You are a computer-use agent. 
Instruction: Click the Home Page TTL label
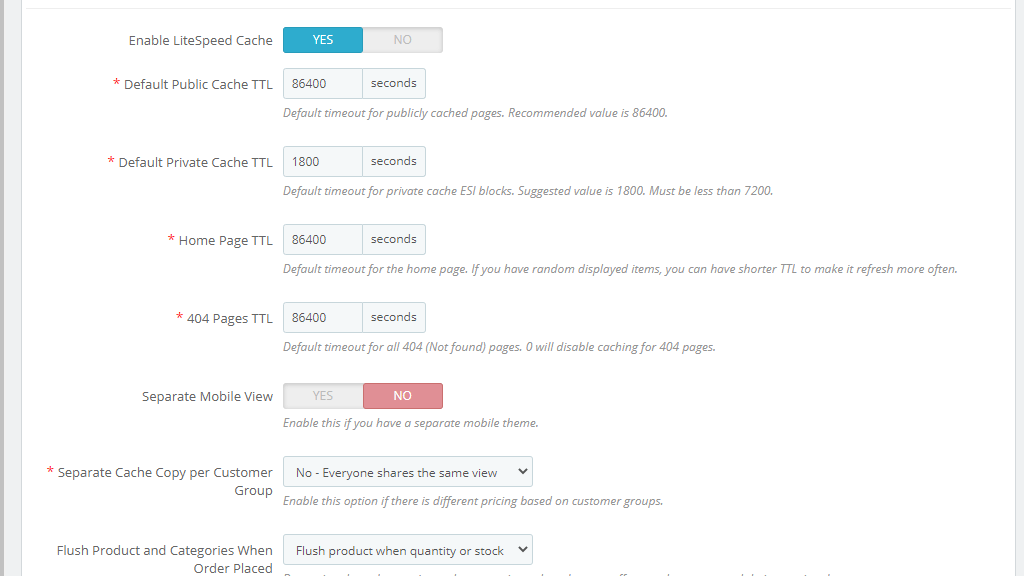click(225, 240)
